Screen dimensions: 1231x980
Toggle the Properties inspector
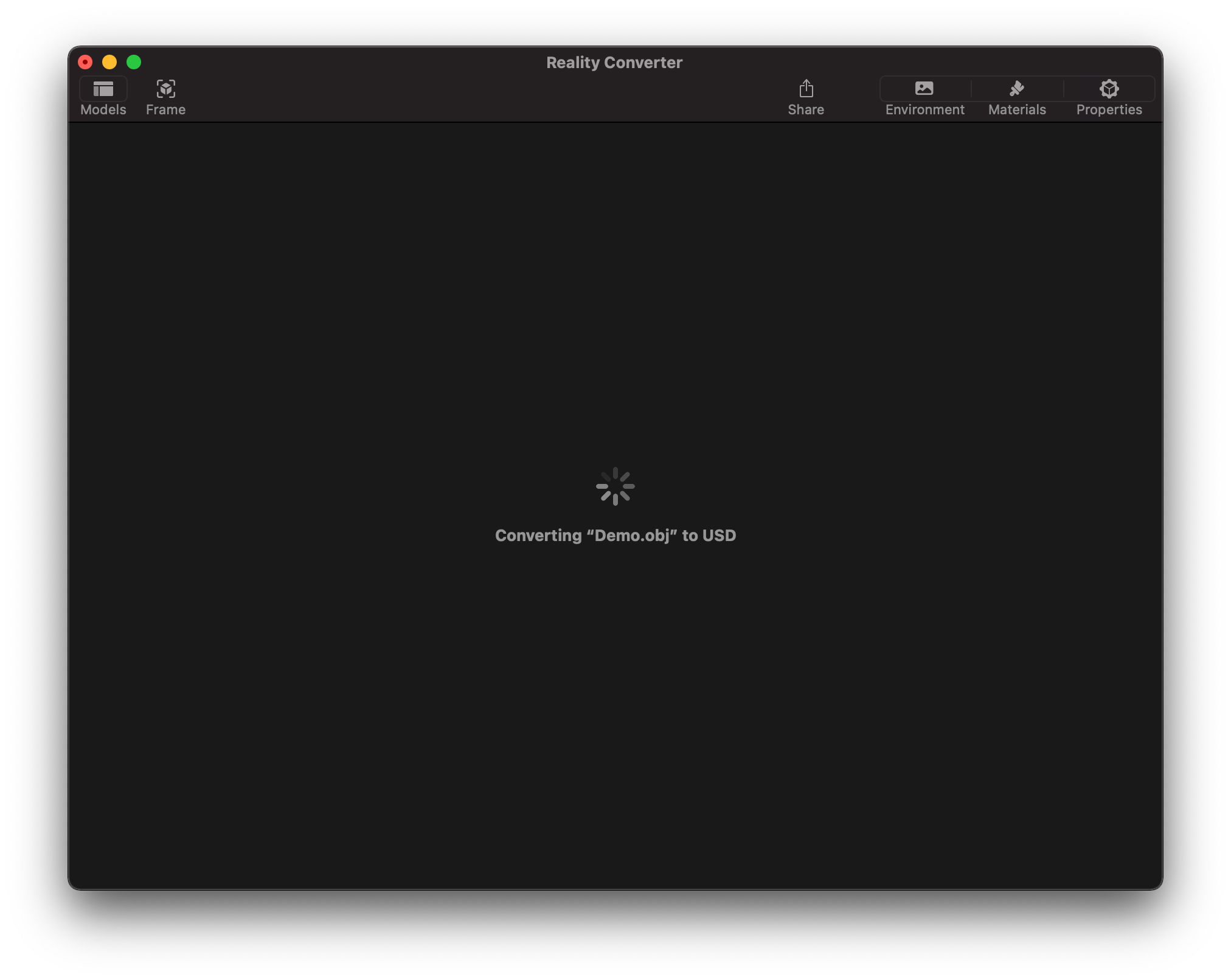click(x=1109, y=96)
